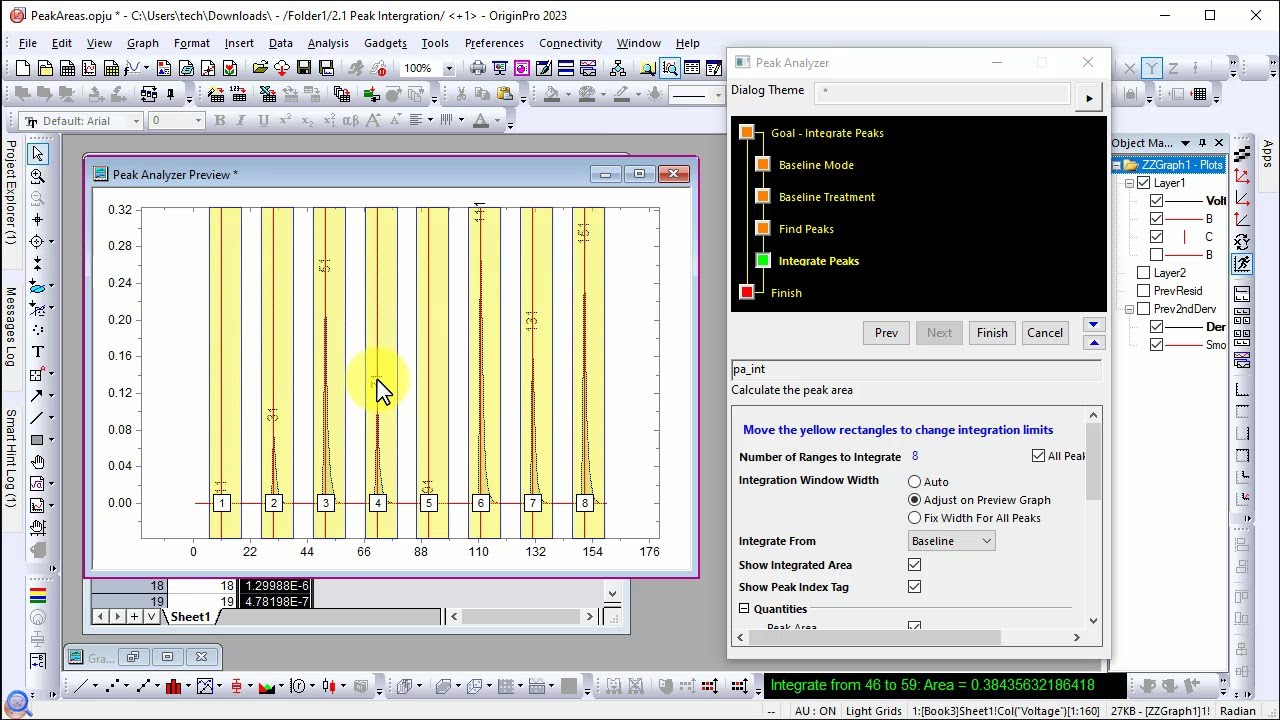The height and width of the screenshot is (720, 1280).
Task: Collapse the Layer1 tree node
Action: coord(1129,183)
